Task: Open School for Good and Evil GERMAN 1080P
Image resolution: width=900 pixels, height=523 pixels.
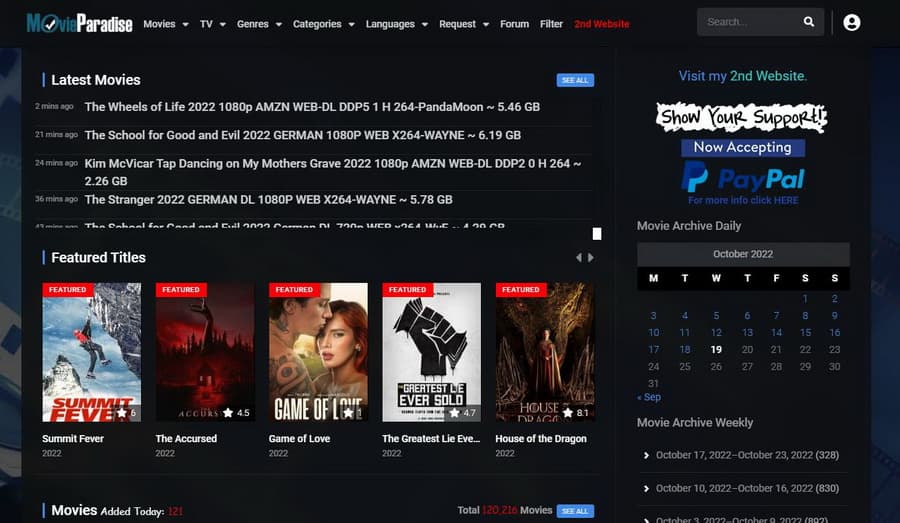Action: (302, 135)
